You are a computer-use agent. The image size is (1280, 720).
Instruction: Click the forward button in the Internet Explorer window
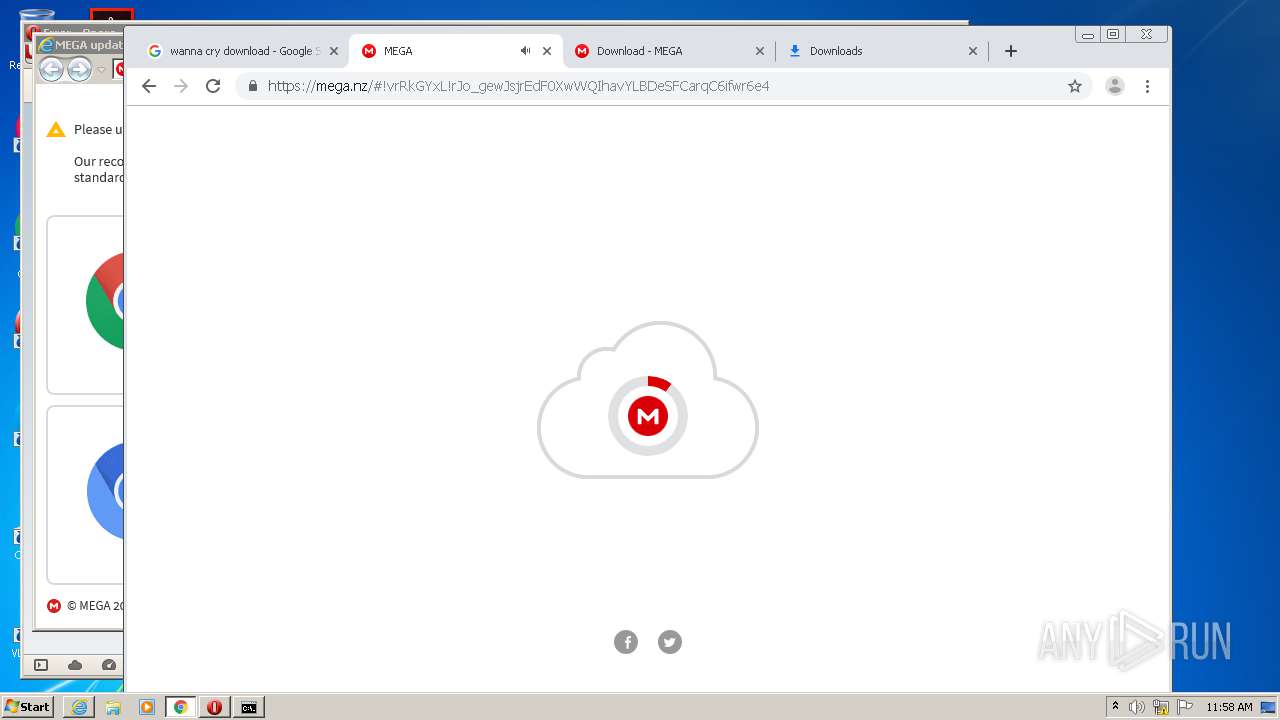(79, 69)
